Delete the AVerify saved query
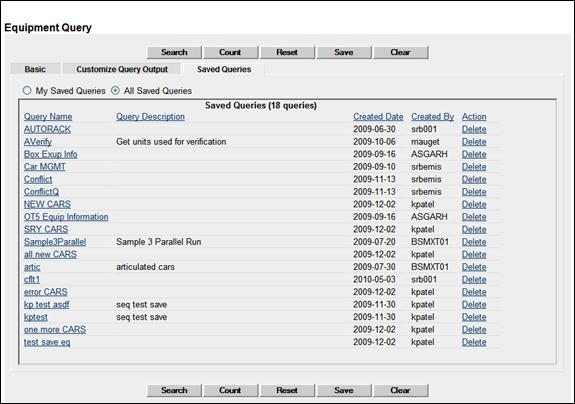The width and height of the screenshot is (575, 404). 474,142
